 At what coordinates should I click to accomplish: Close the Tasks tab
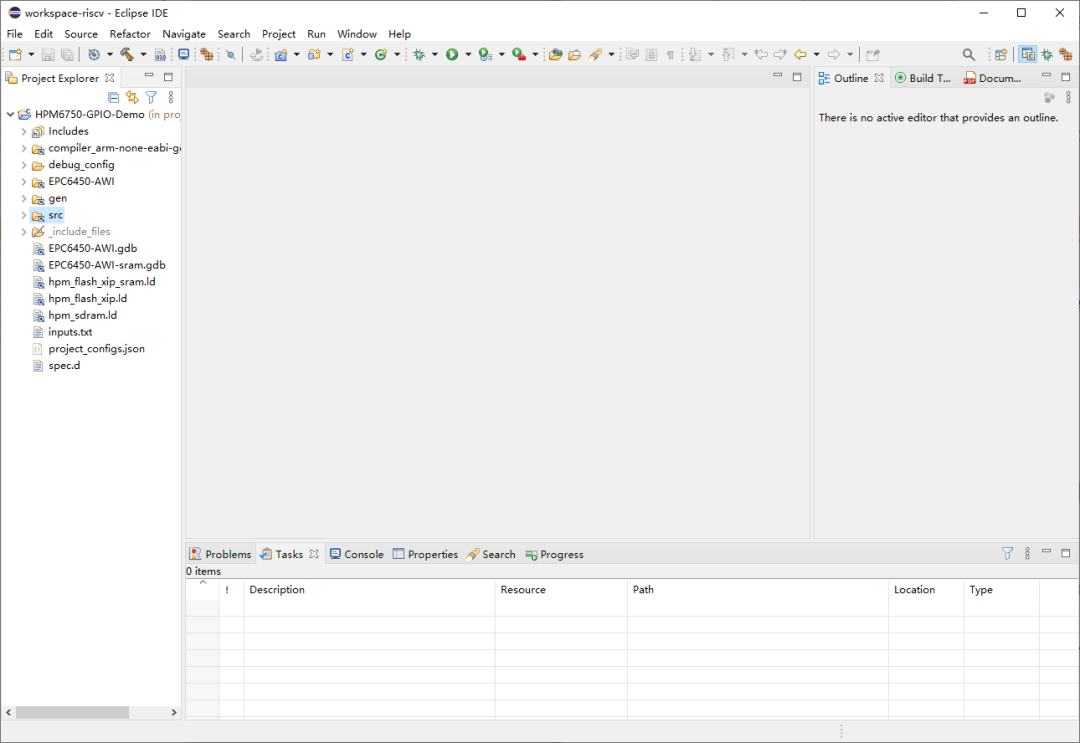pyautogui.click(x=314, y=554)
